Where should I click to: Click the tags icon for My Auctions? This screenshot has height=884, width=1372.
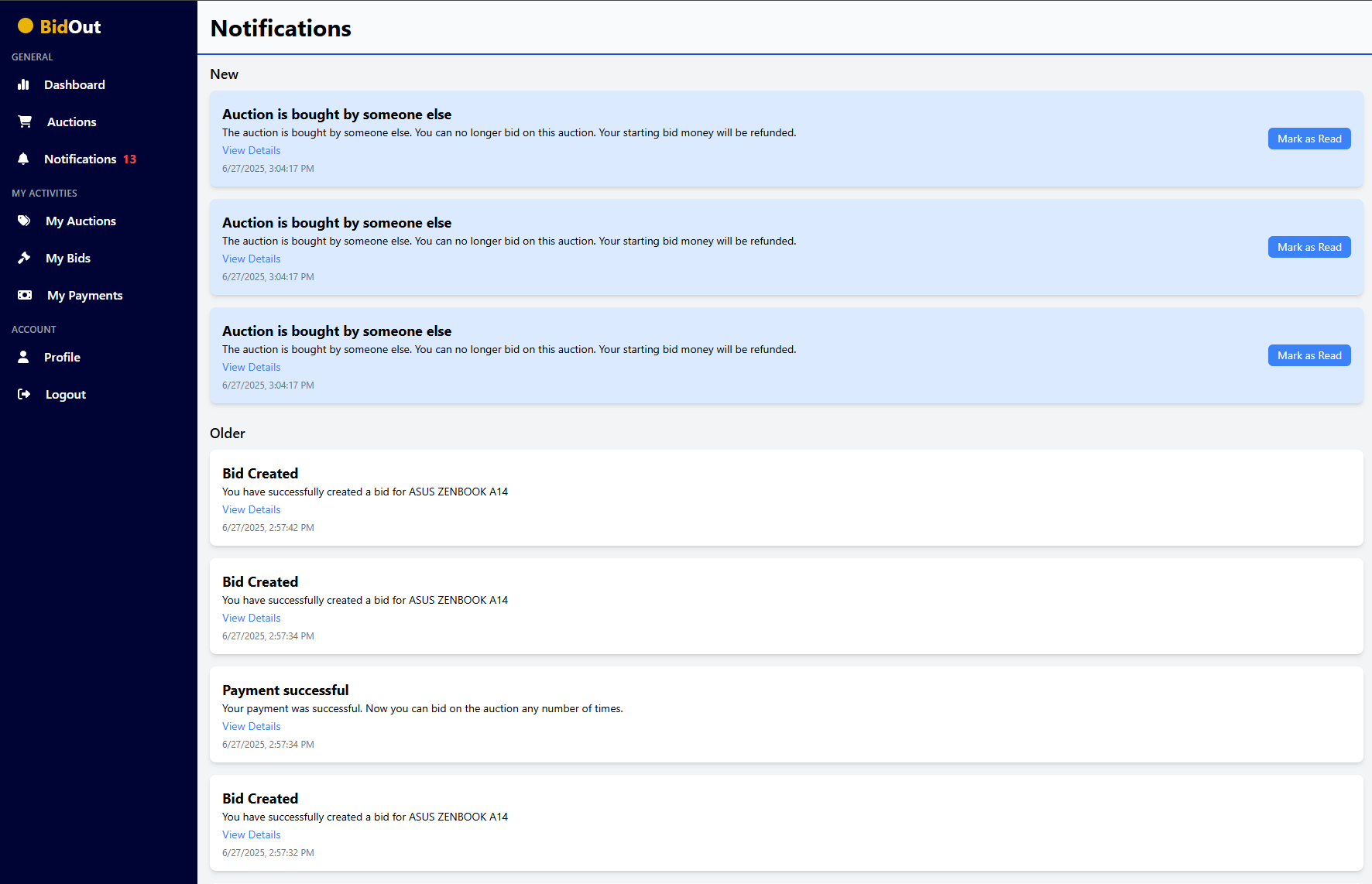24,221
